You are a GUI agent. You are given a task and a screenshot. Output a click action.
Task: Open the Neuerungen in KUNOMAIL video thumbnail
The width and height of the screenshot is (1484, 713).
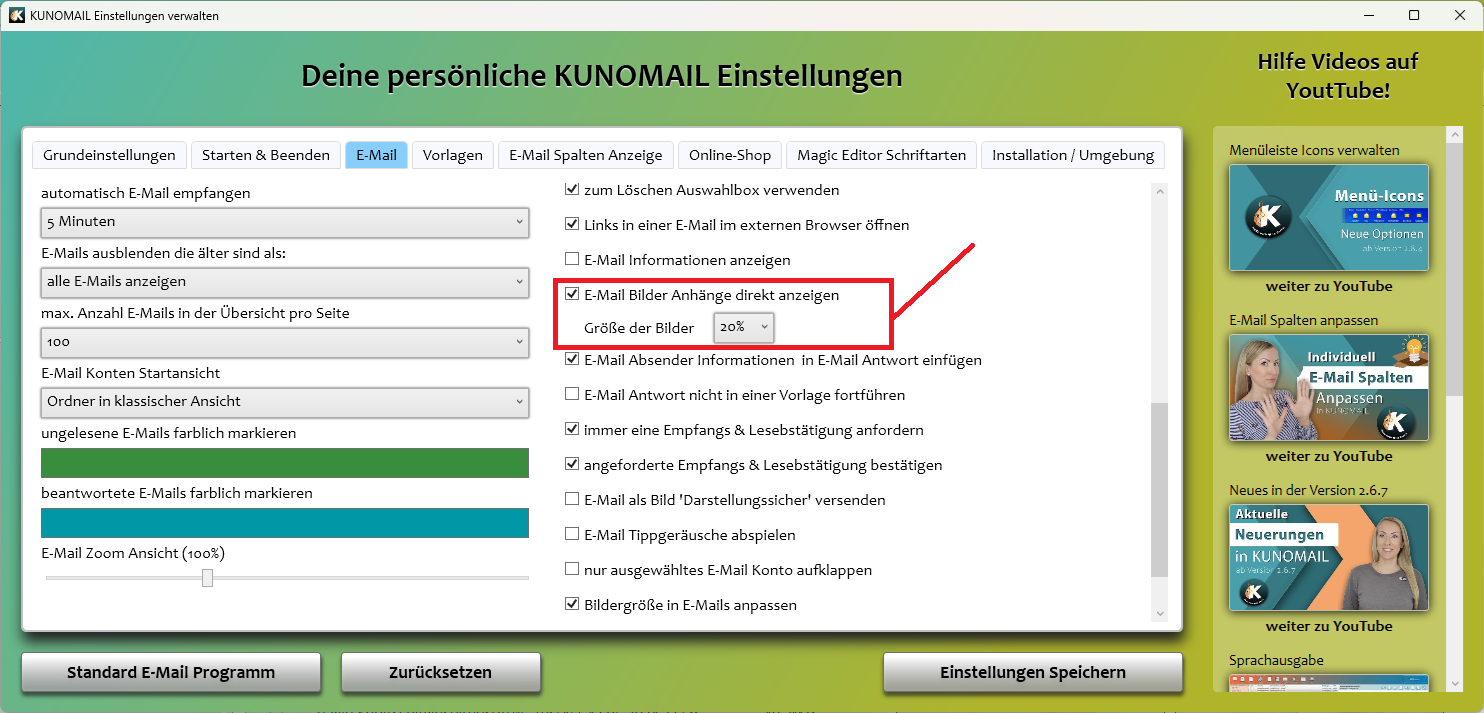[x=1329, y=558]
